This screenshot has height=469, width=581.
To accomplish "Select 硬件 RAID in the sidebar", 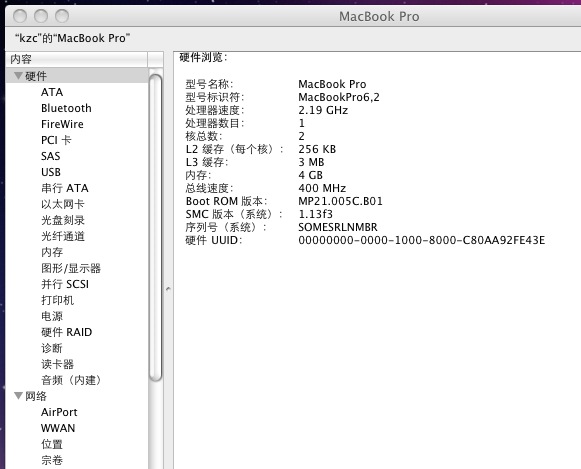I will [x=66, y=332].
